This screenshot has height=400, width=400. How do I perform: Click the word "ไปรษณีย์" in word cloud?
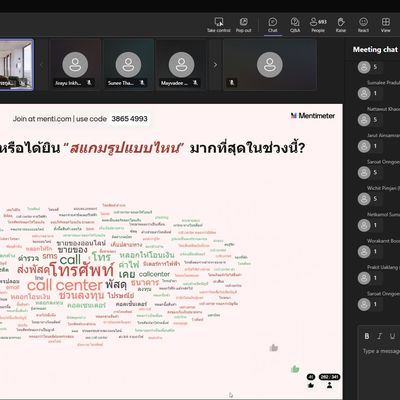121,295
